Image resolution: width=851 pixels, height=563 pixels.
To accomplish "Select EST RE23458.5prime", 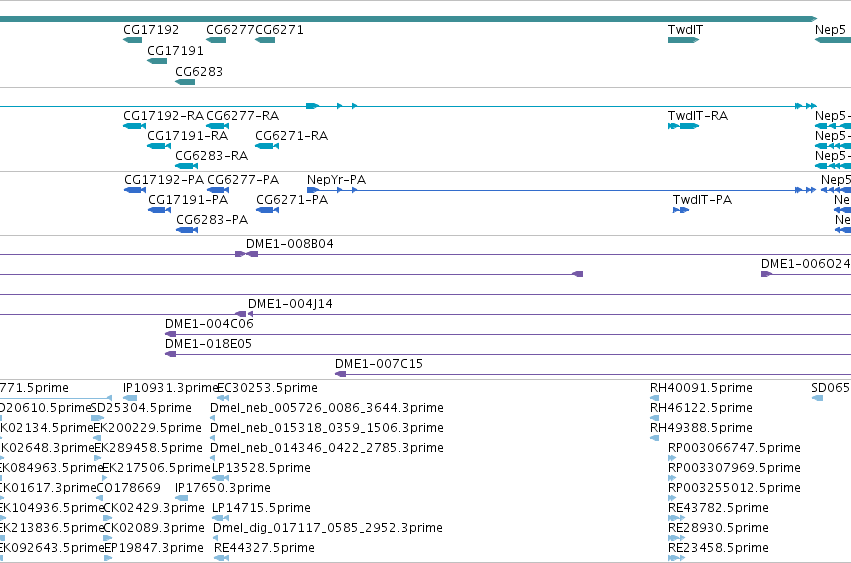I will [718, 548].
